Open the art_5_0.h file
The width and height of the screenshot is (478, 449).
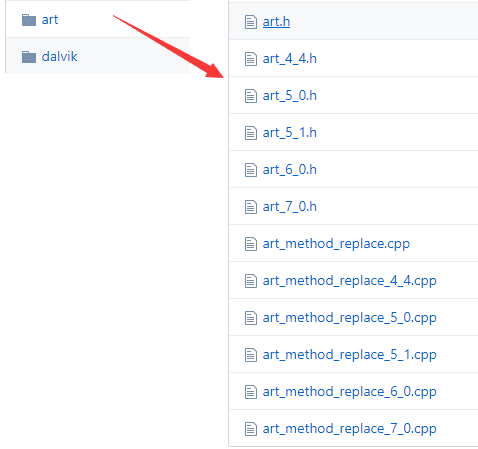click(x=290, y=96)
